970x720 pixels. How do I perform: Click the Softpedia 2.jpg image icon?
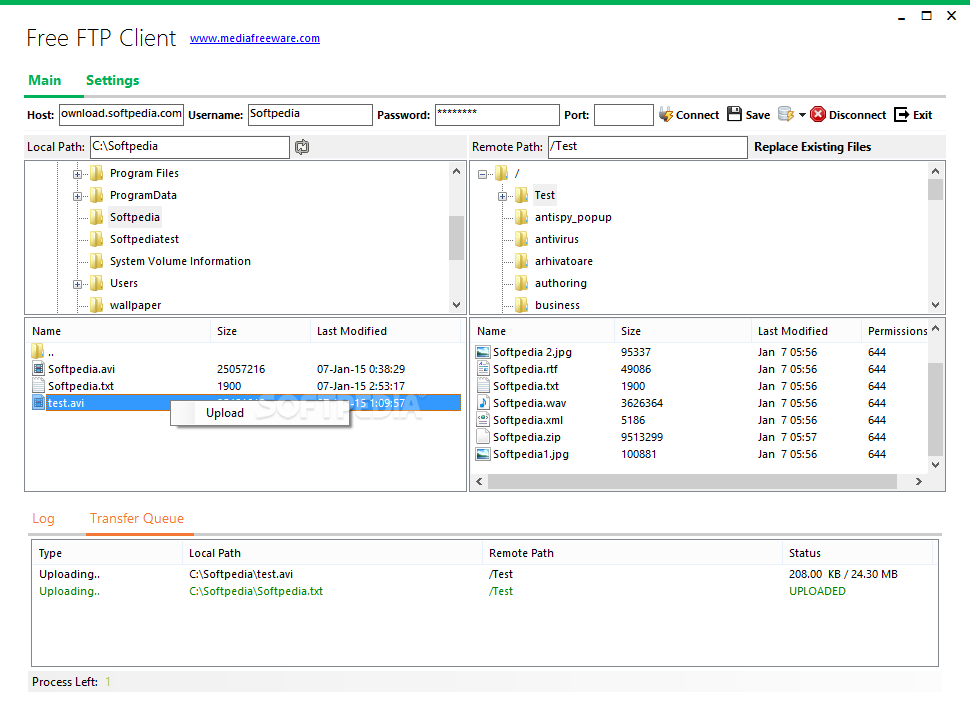point(483,352)
